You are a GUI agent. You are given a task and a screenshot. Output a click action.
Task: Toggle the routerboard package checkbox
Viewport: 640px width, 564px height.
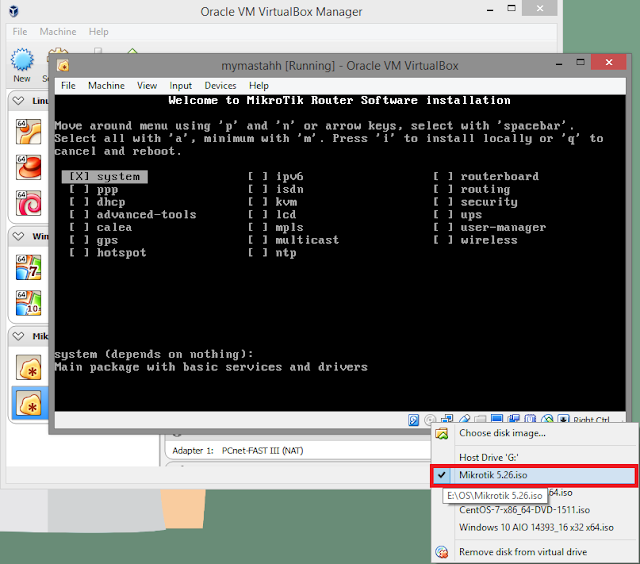coord(443,176)
